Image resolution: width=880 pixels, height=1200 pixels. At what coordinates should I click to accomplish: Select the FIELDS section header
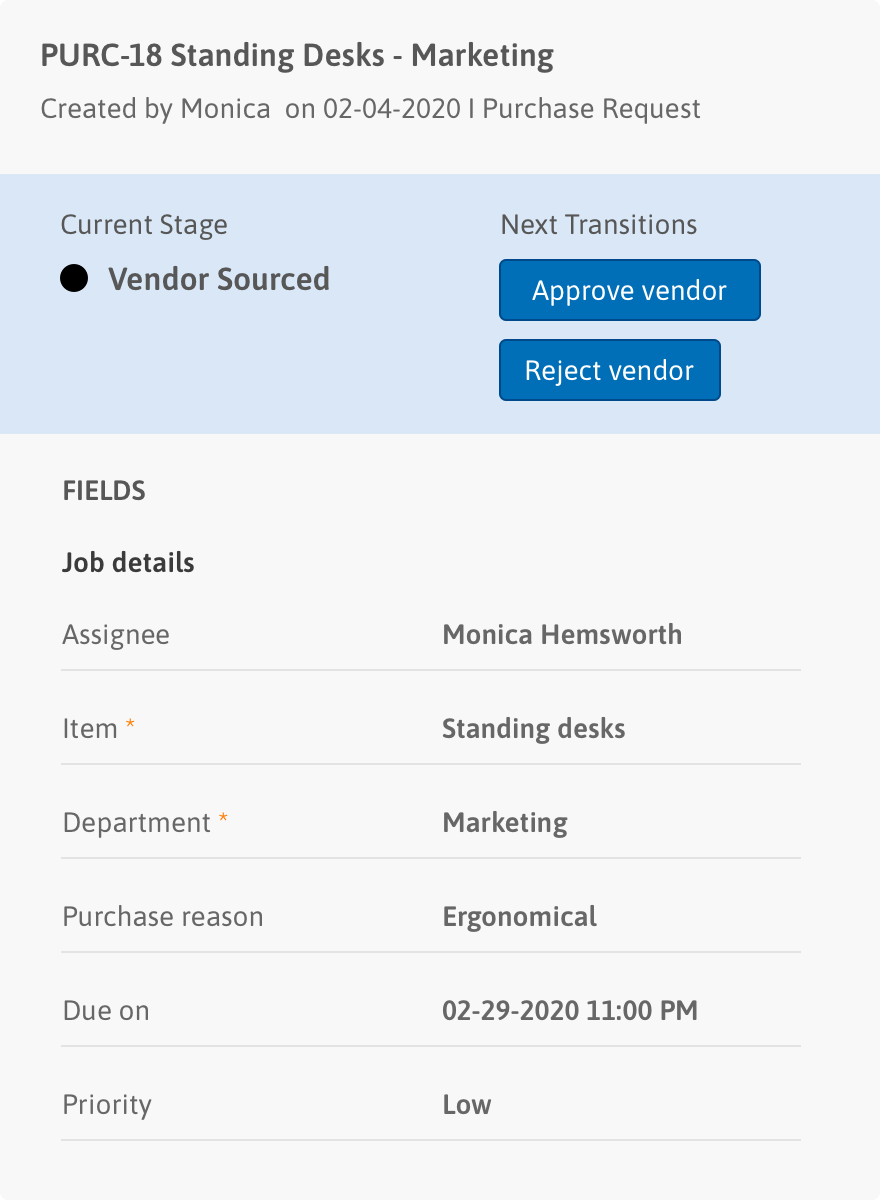pyautogui.click(x=104, y=491)
